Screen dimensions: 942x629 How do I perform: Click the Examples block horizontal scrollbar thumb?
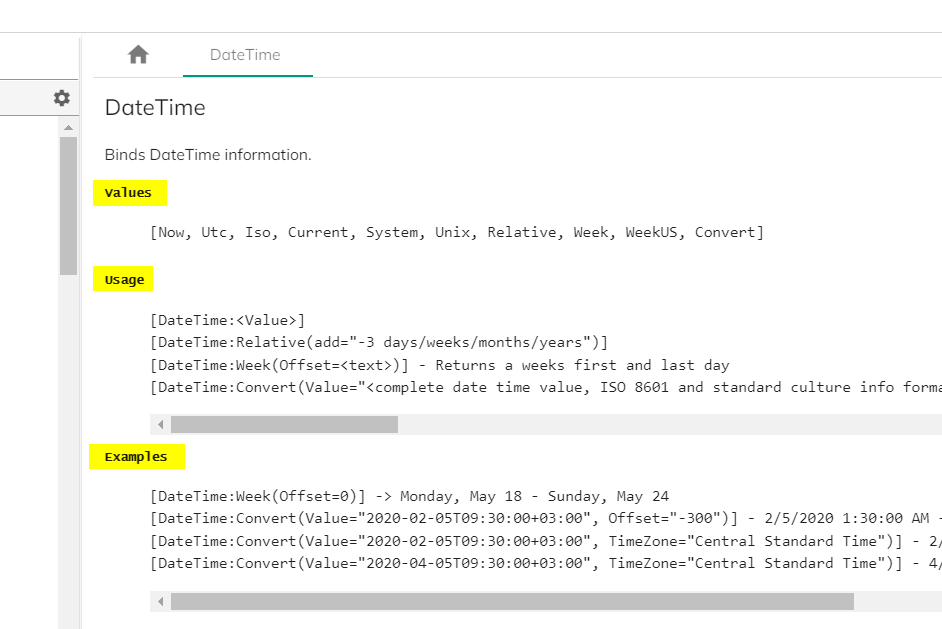pos(512,601)
